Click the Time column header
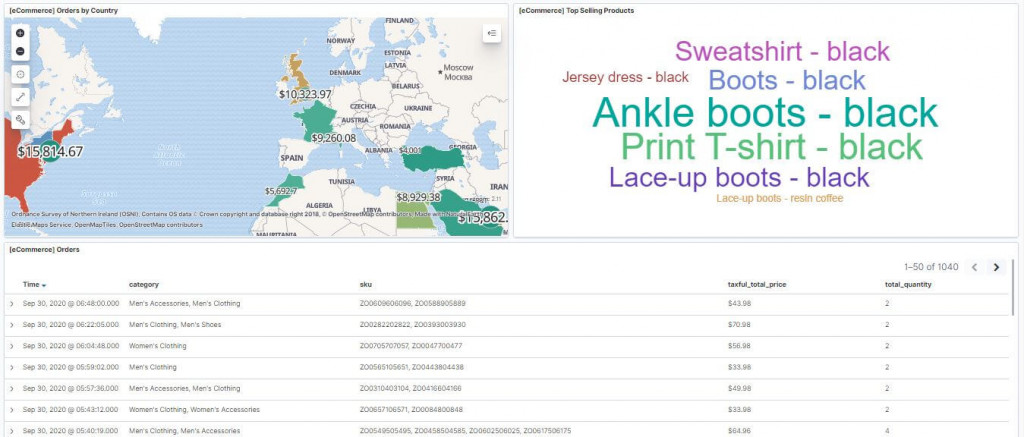This screenshot has width=1024, height=437. [31, 285]
